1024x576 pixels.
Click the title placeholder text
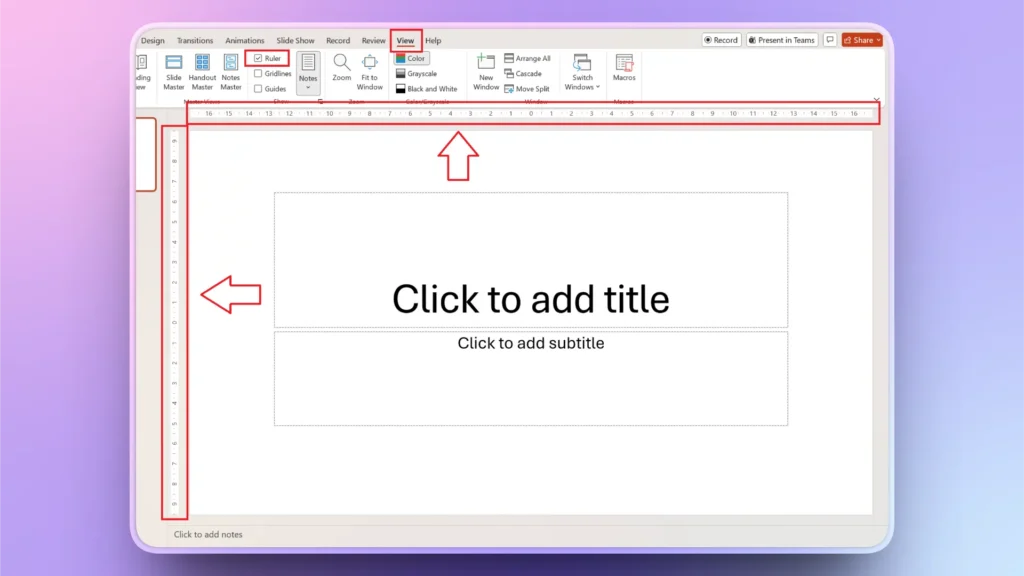[530, 299]
